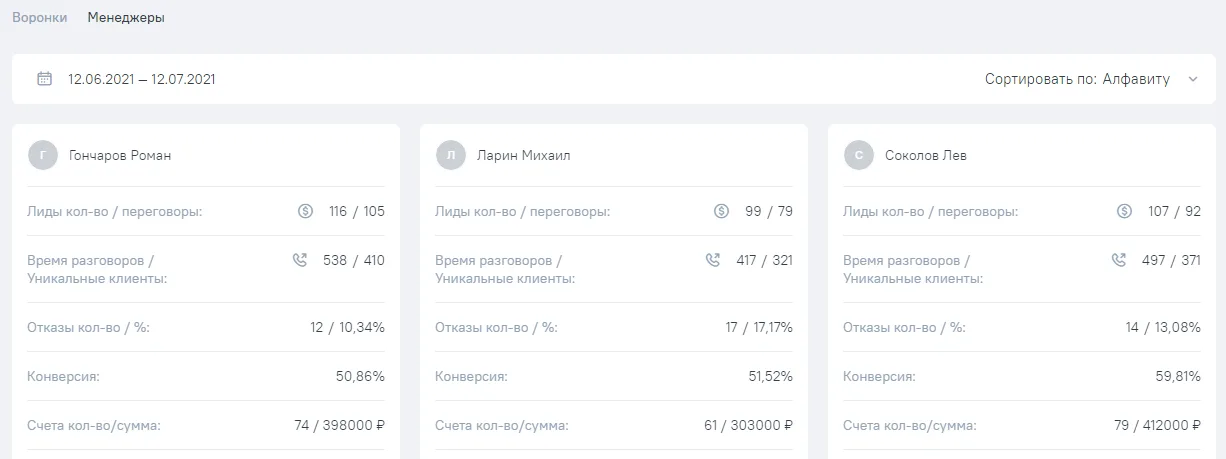
Task: Open manager Гончаров Роман's name link
Action: (120, 155)
